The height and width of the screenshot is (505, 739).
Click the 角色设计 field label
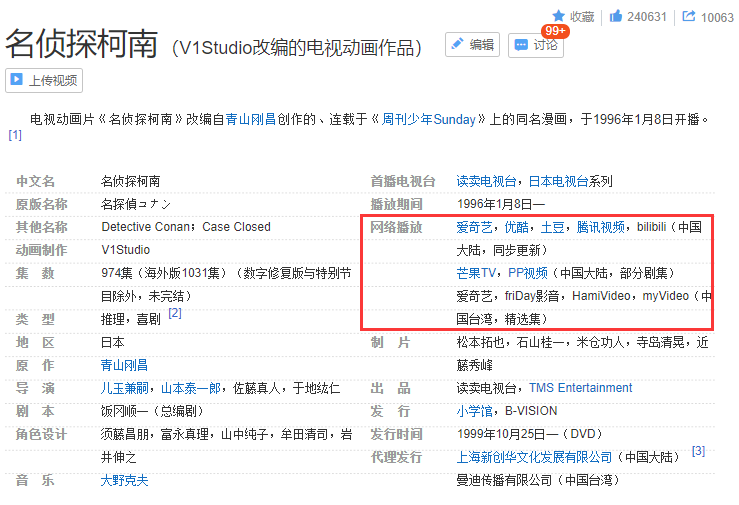pyautogui.click(x=41, y=435)
